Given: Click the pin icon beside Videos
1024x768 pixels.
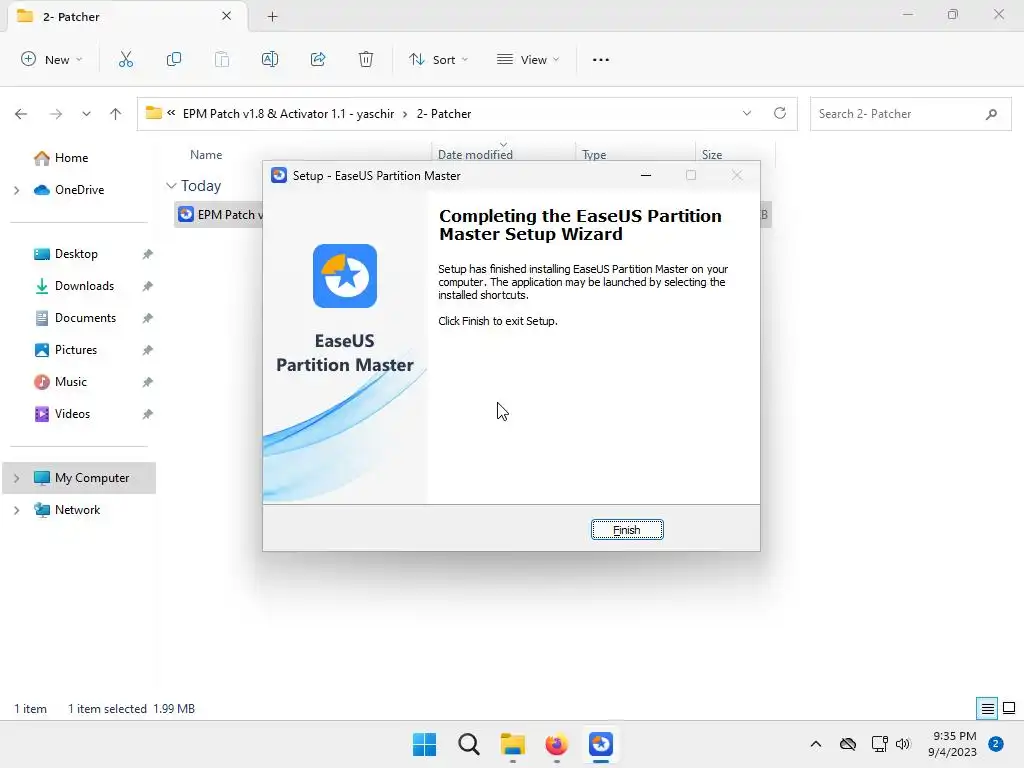Looking at the screenshot, I should [x=148, y=414].
